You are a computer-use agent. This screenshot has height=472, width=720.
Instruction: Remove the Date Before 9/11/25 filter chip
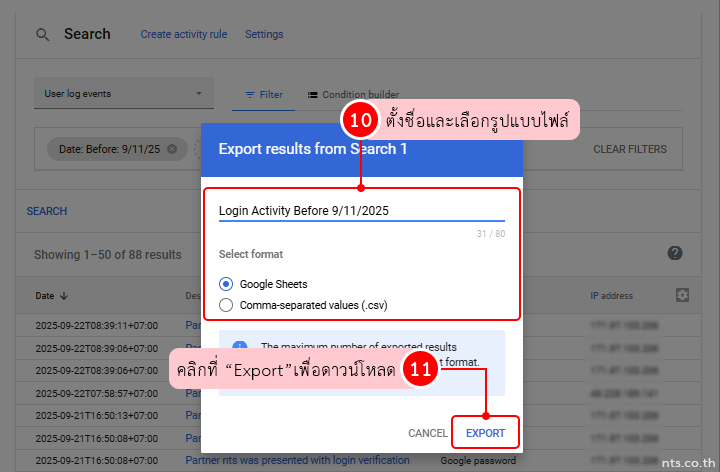click(x=172, y=149)
